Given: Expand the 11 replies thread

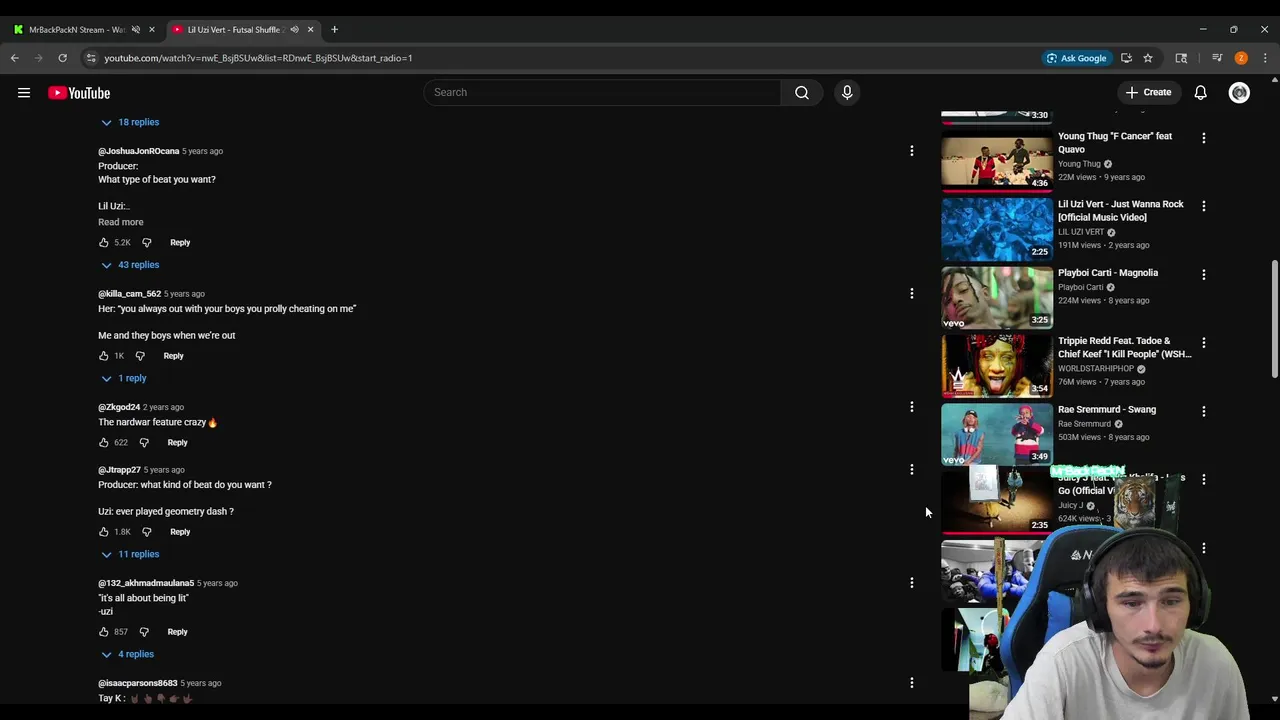Looking at the screenshot, I should point(130,554).
